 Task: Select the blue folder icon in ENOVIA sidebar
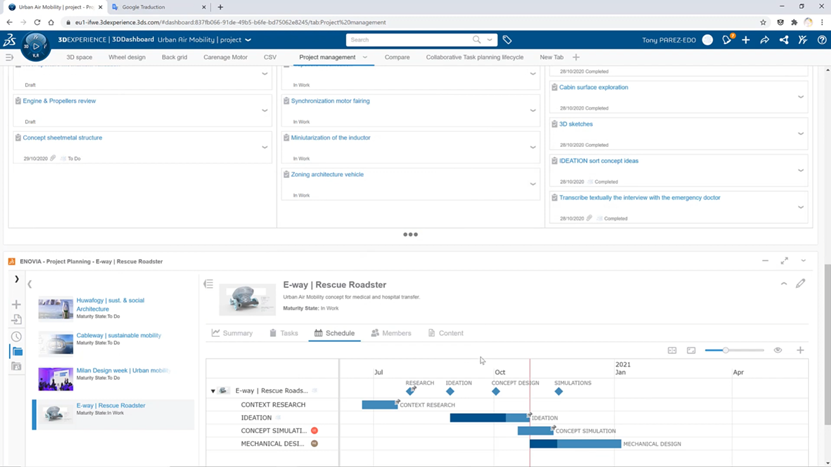17,351
